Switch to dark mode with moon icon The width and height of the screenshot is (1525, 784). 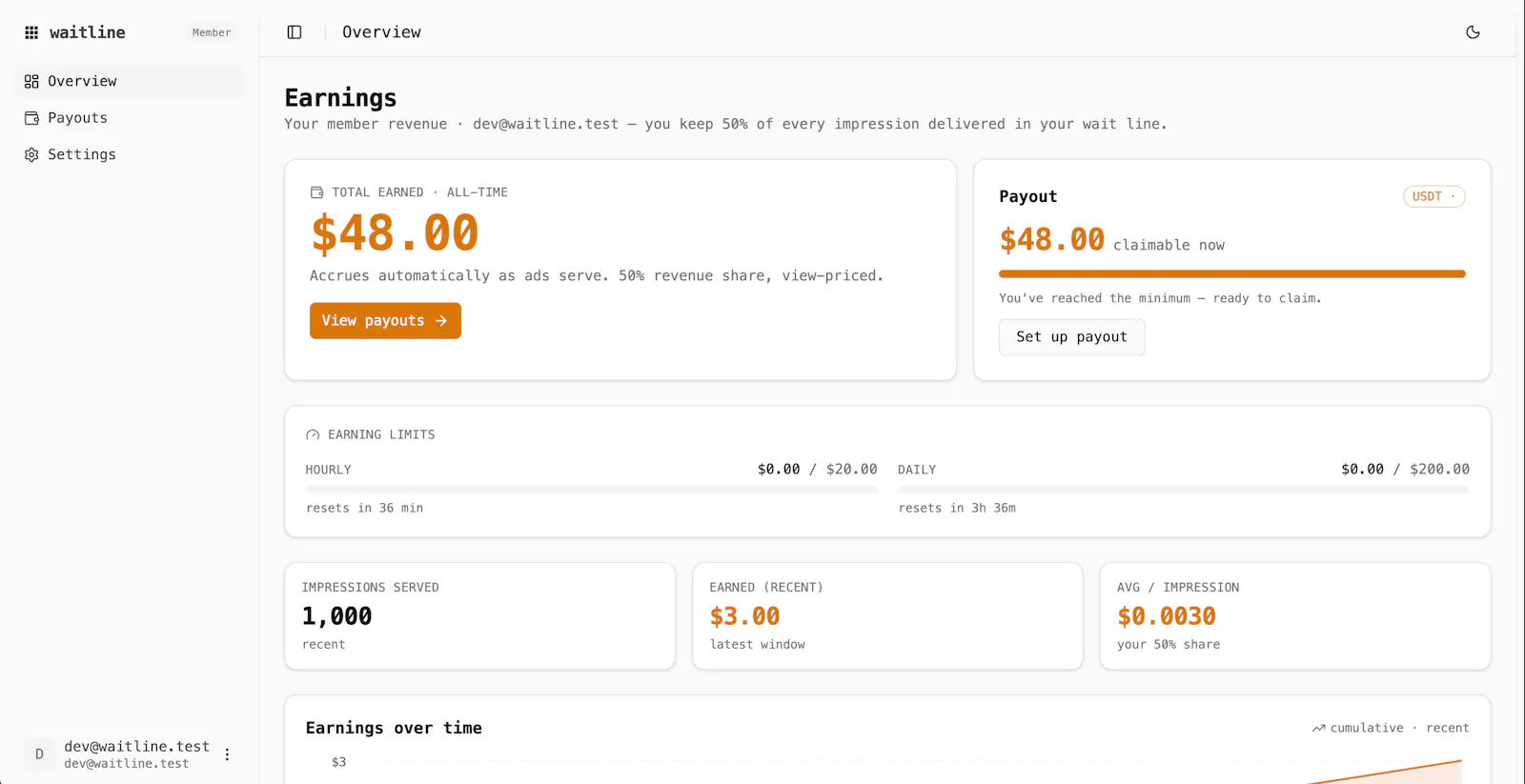(1473, 32)
